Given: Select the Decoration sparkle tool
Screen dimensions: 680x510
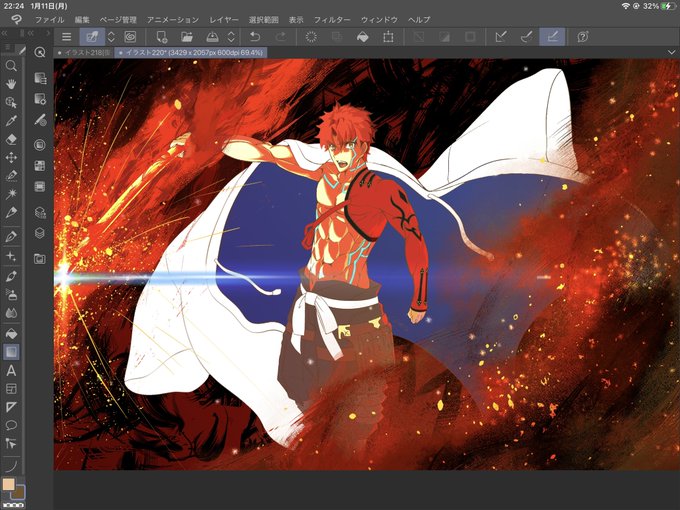Looking at the screenshot, I should coord(11,256).
